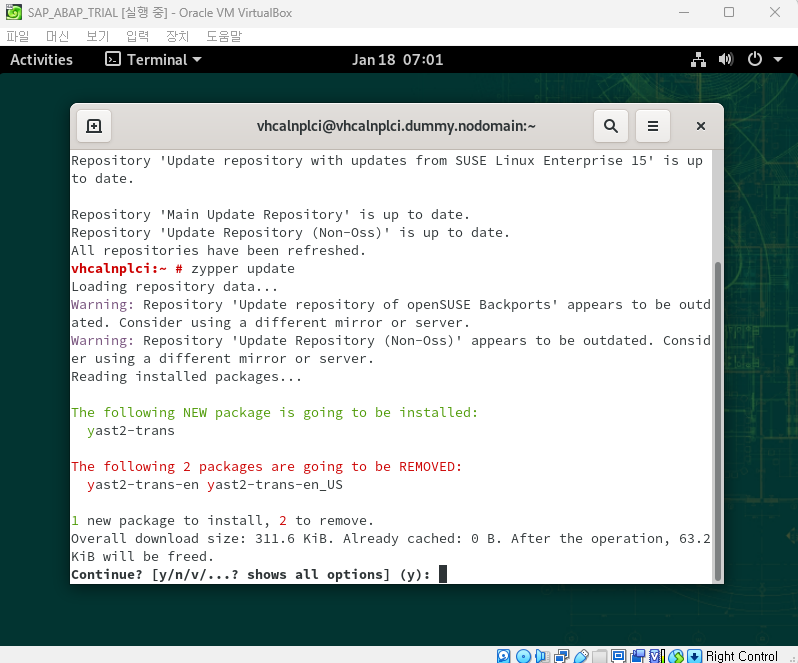Click 'All repositories have been refreshed.' line
798x663 pixels.
pos(218,251)
